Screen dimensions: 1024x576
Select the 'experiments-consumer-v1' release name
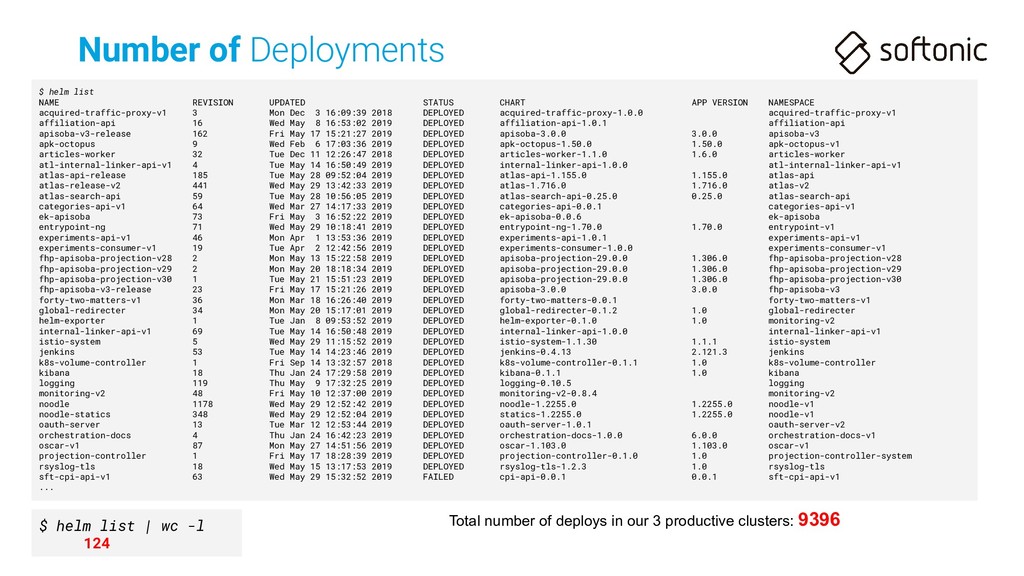click(x=97, y=248)
